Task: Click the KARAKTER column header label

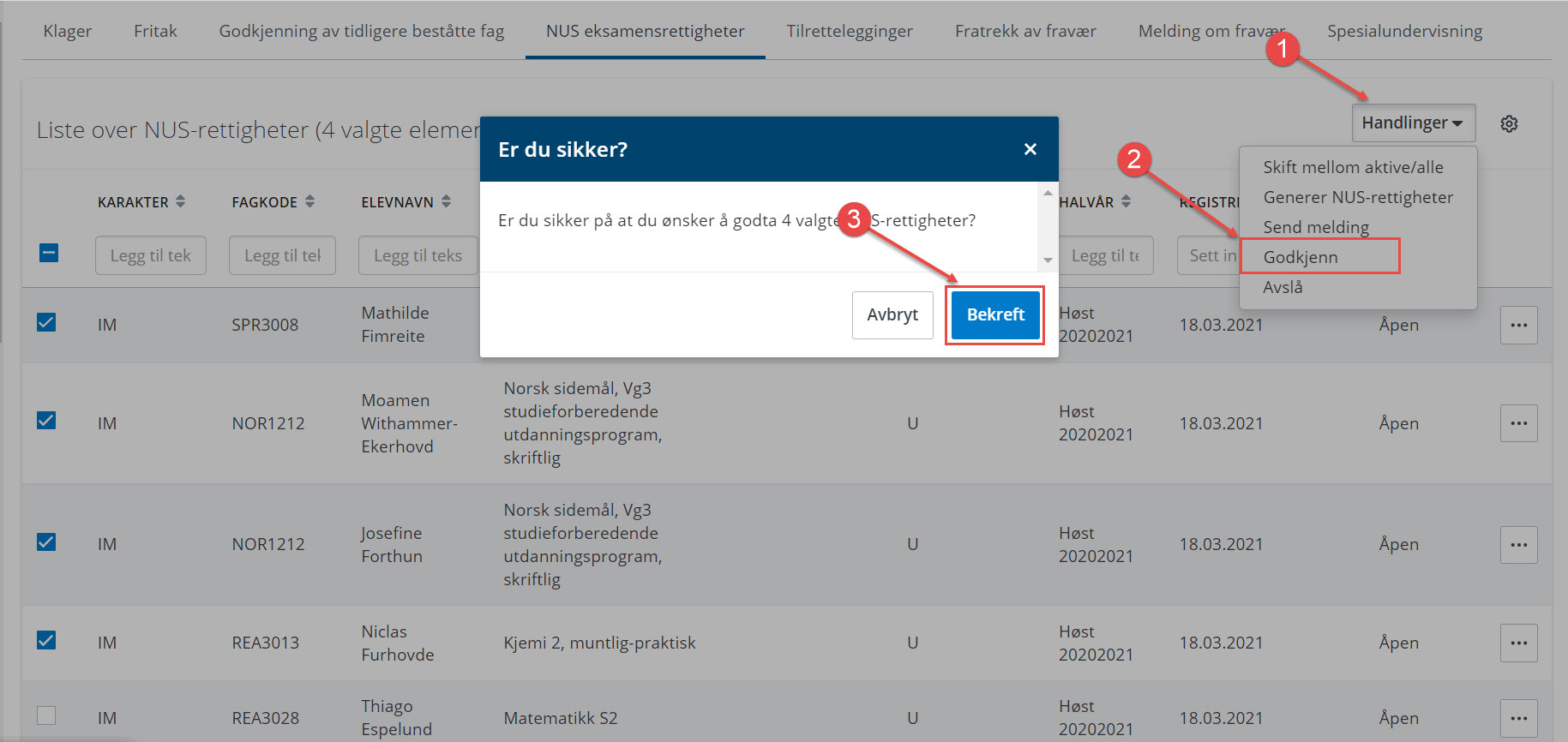Action: pyautogui.click(x=133, y=202)
